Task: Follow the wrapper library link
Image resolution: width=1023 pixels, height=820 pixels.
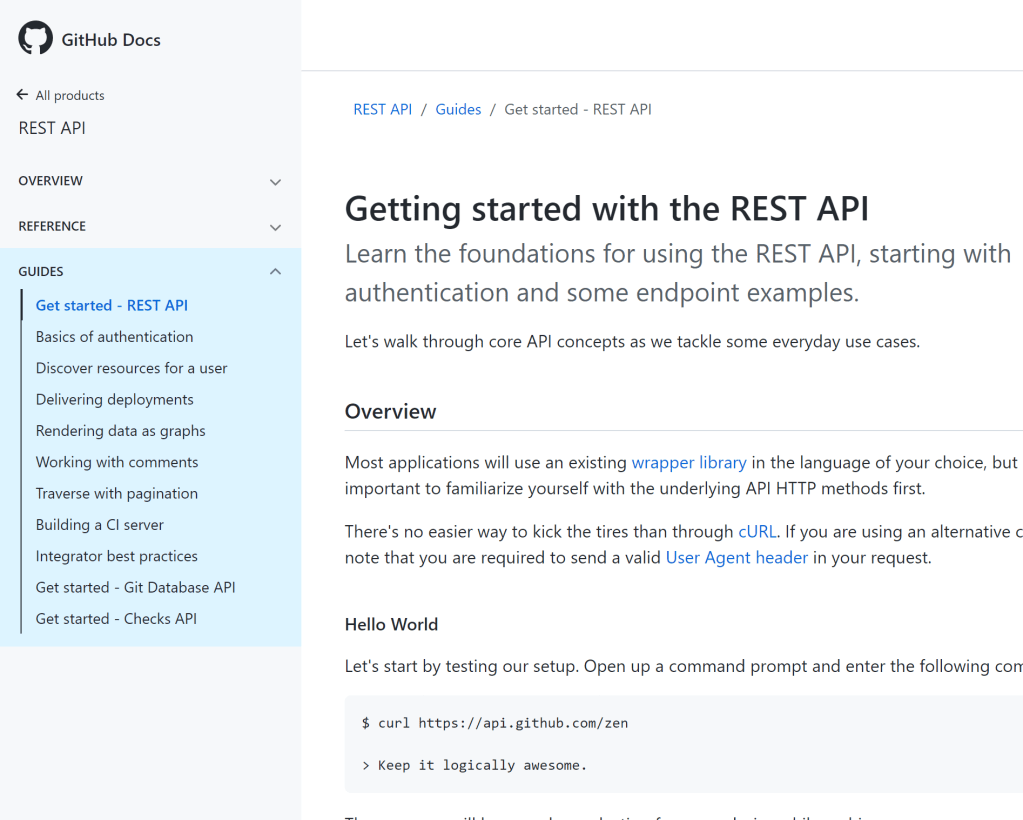Action: pyautogui.click(x=688, y=462)
